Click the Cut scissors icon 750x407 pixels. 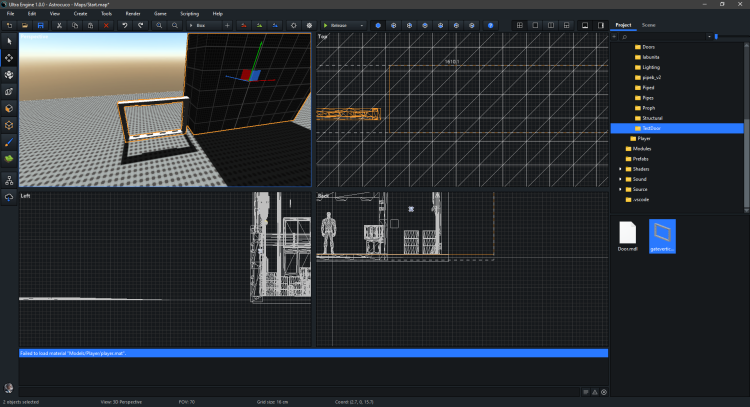57,24
